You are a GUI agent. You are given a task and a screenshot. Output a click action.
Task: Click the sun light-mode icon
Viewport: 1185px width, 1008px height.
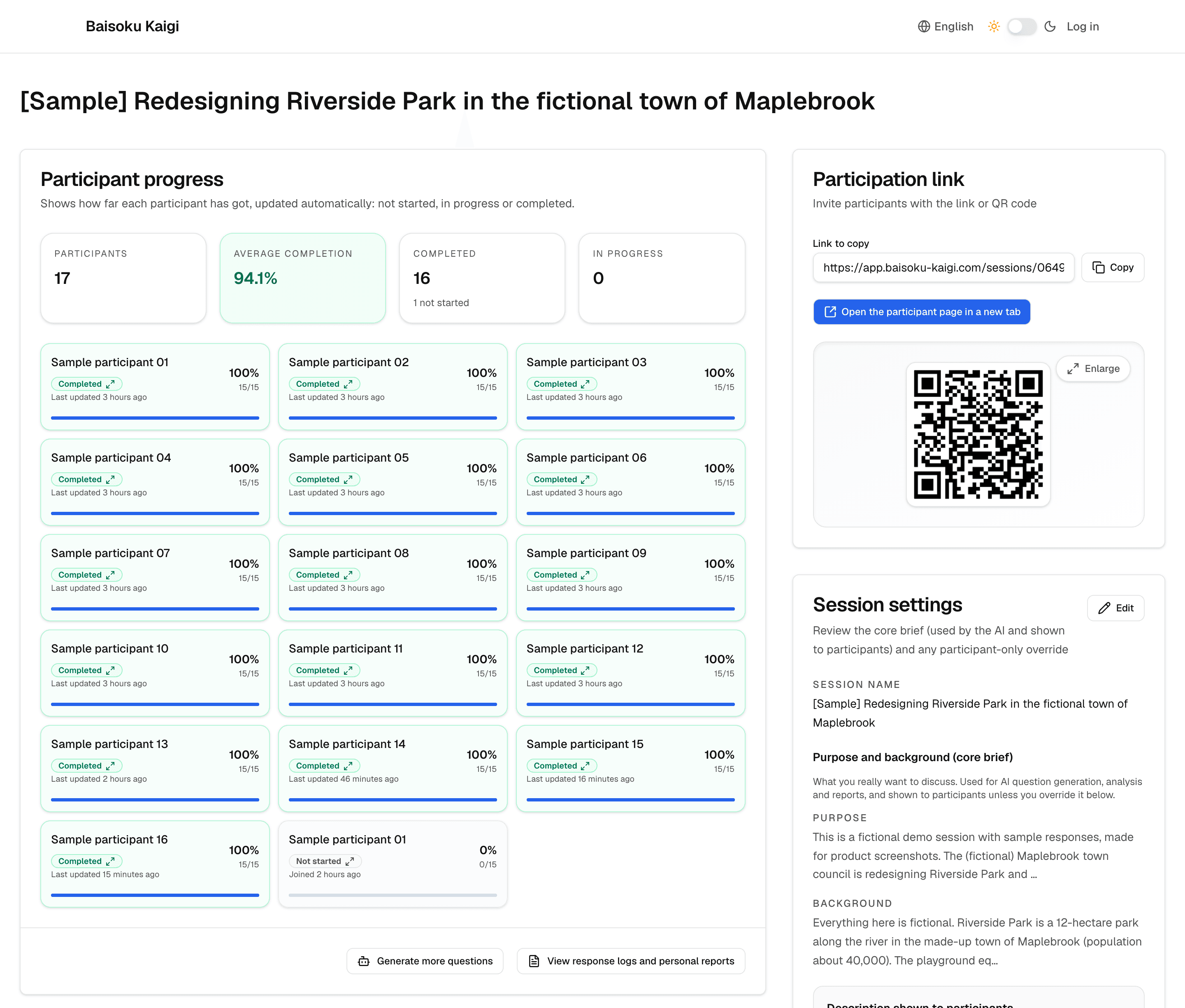click(994, 26)
